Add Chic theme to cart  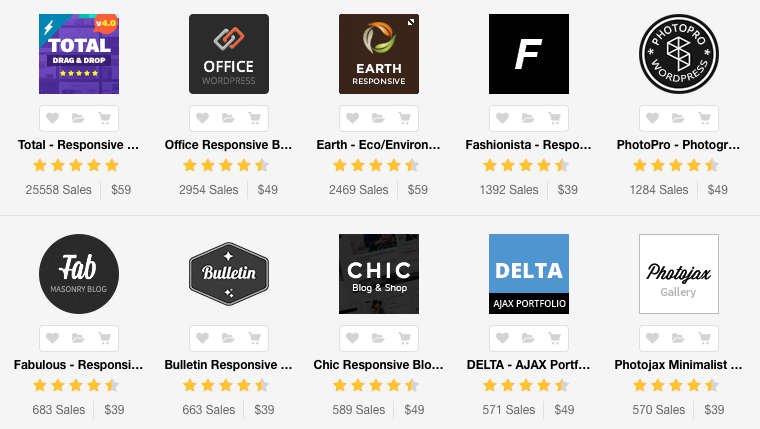[404, 338]
